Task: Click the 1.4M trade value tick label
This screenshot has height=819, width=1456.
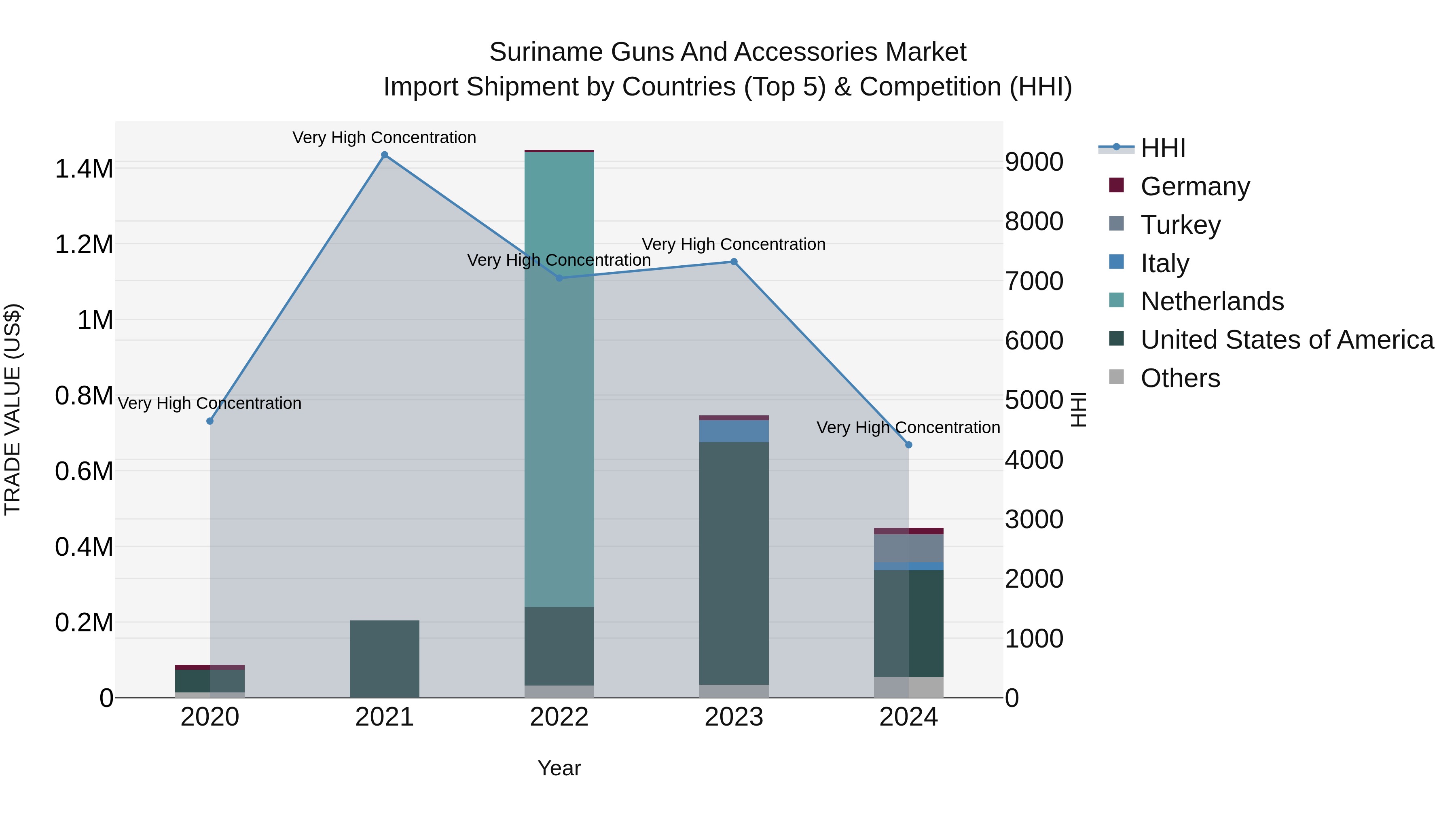Action: click(84, 169)
